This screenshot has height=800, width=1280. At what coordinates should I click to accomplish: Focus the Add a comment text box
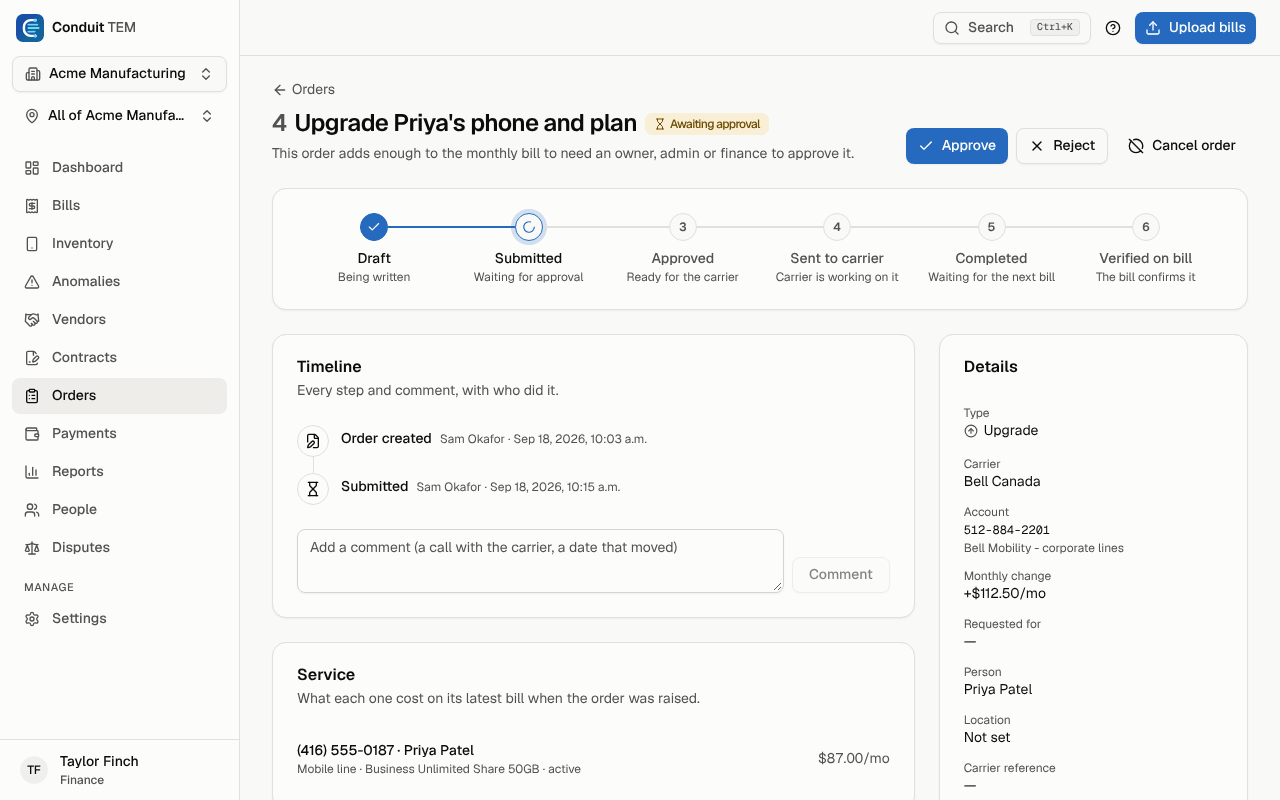point(540,561)
